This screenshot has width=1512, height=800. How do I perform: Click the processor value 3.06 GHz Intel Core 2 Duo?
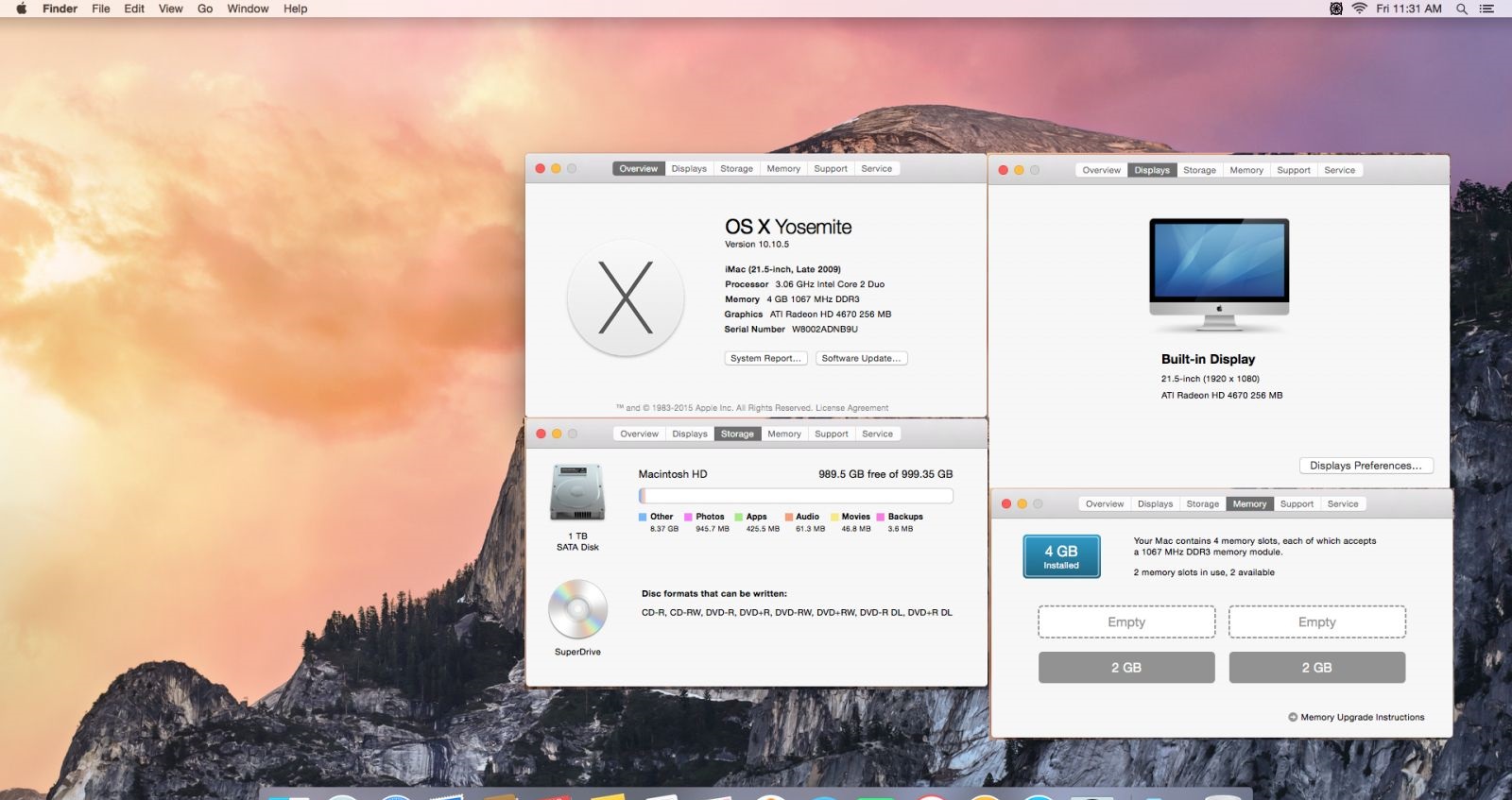point(830,284)
